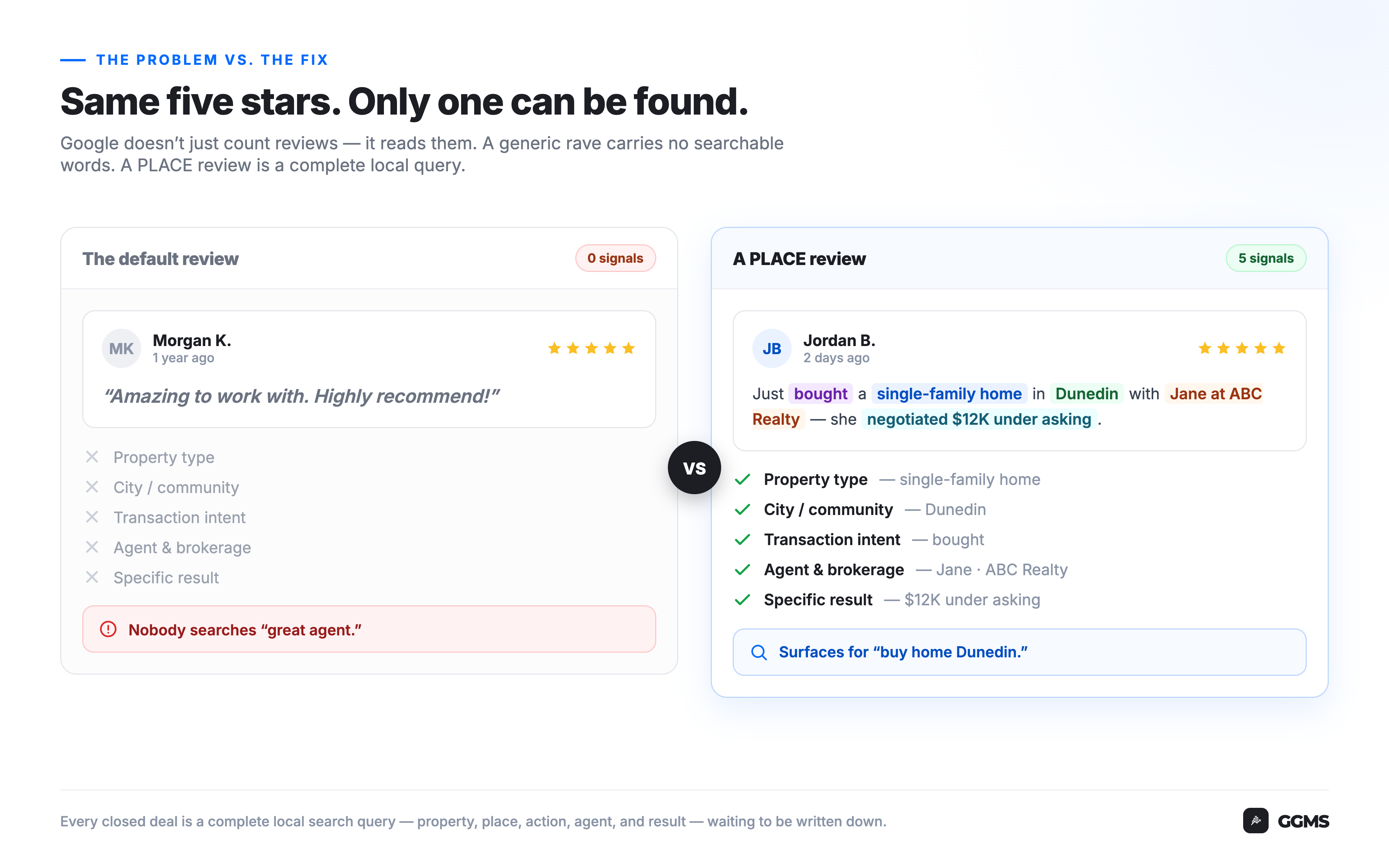Select the 'The default review' header
The width and height of the screenshot is (1389, 868).
pyautogui.click(x=160, y=259)
